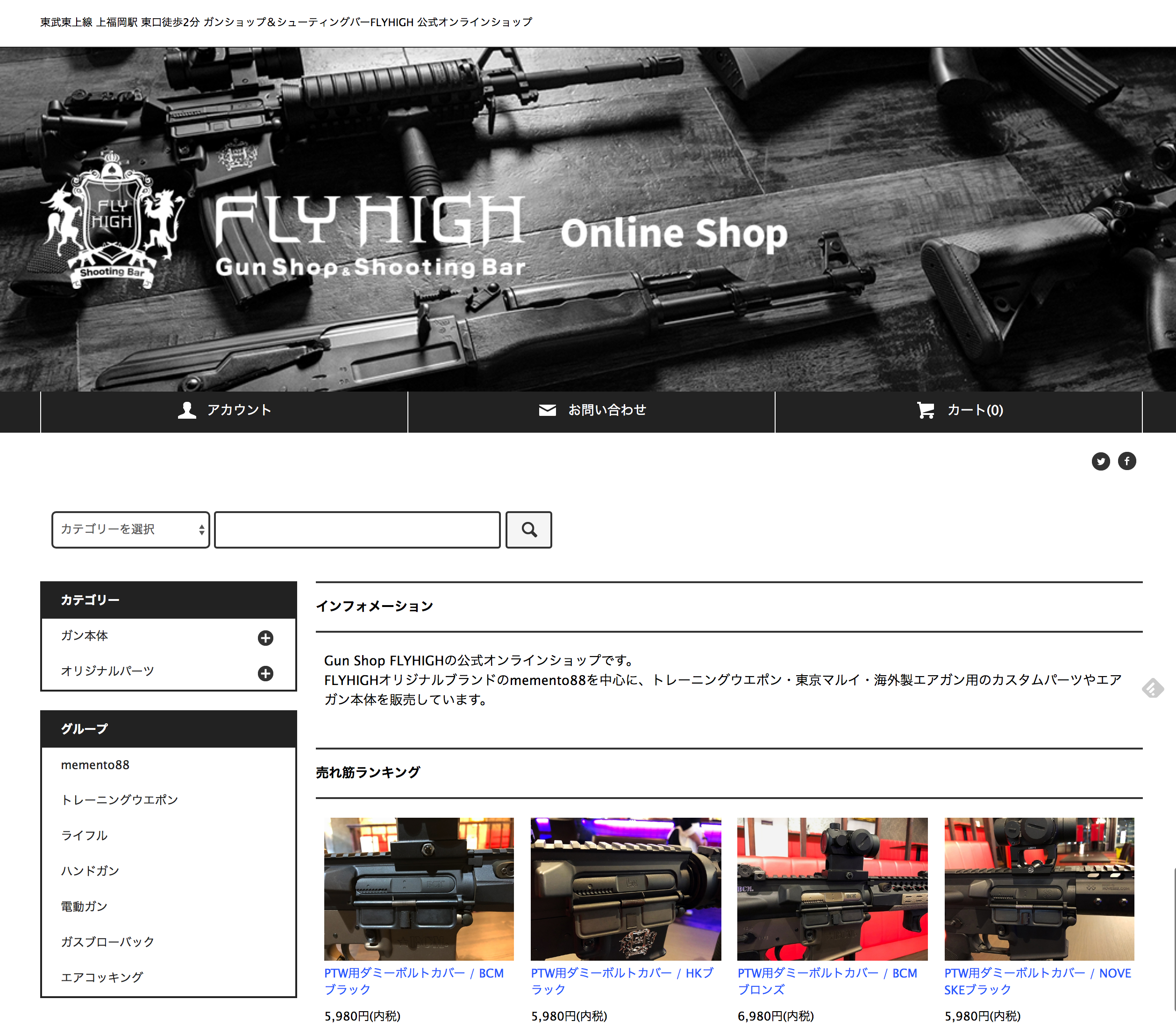Open the memento88 group
Viewport: 1176px width, 1035px height.
[95, 764]
